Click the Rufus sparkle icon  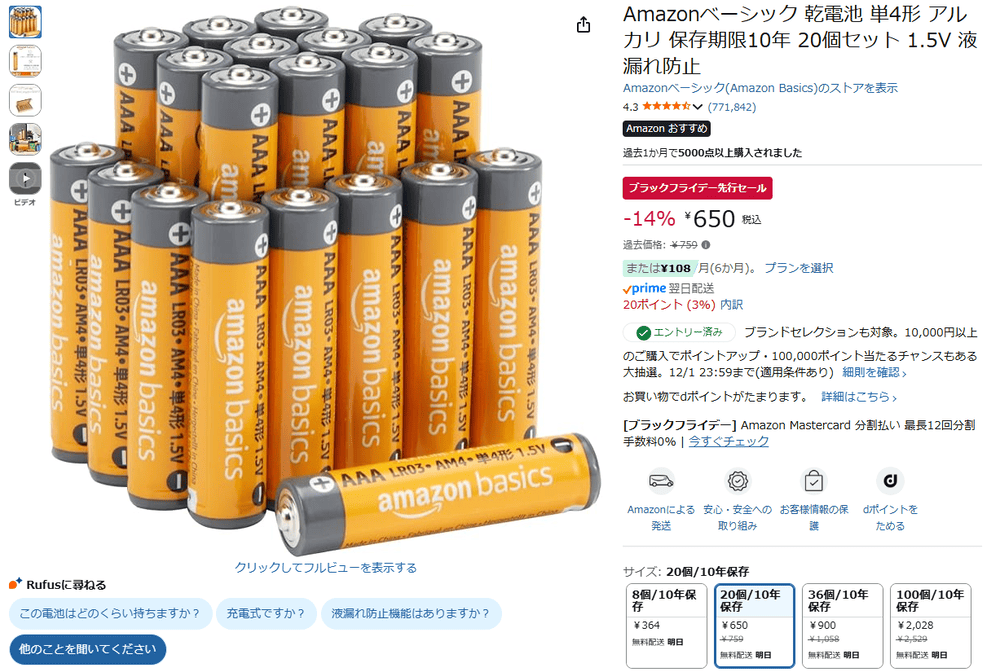point(15,584)
